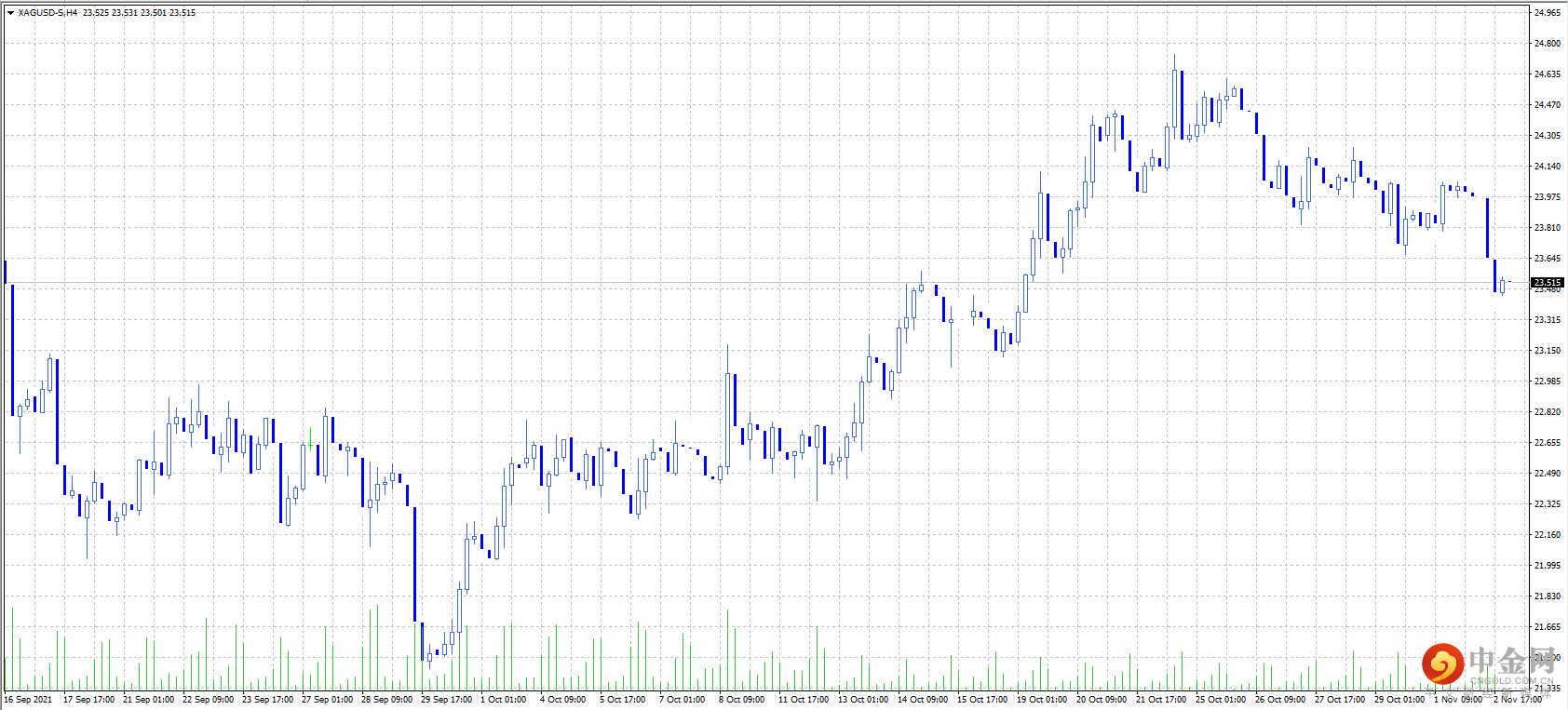The height and width of the screenshot is (710, 1568).
Task: Select the 25 Oct 01:00 time label
Action: (1221, 700)
